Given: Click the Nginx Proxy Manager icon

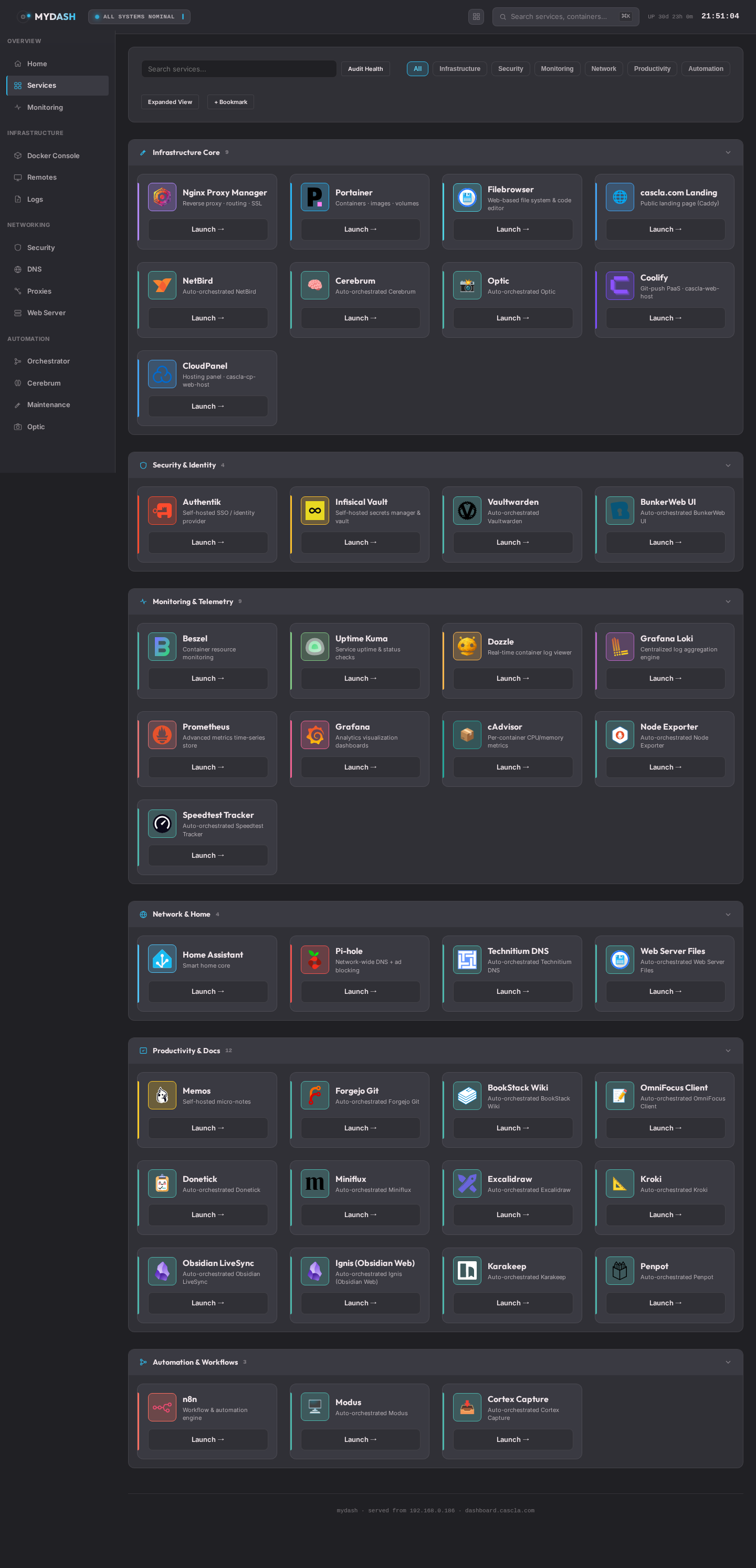Looking at the screenshot, I should (162, 197).
